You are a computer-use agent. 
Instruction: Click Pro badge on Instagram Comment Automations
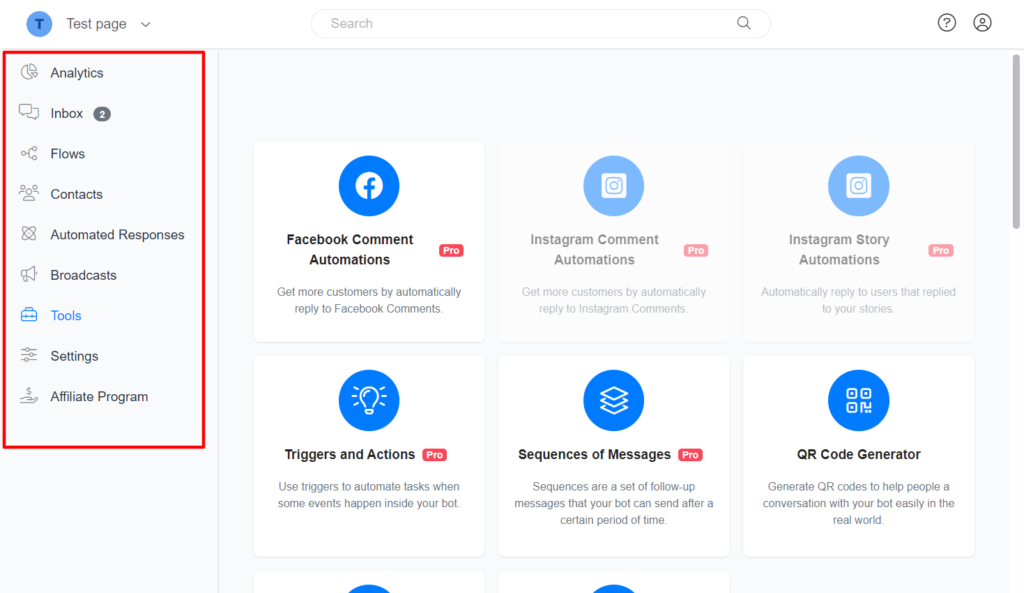coord(696,250)
